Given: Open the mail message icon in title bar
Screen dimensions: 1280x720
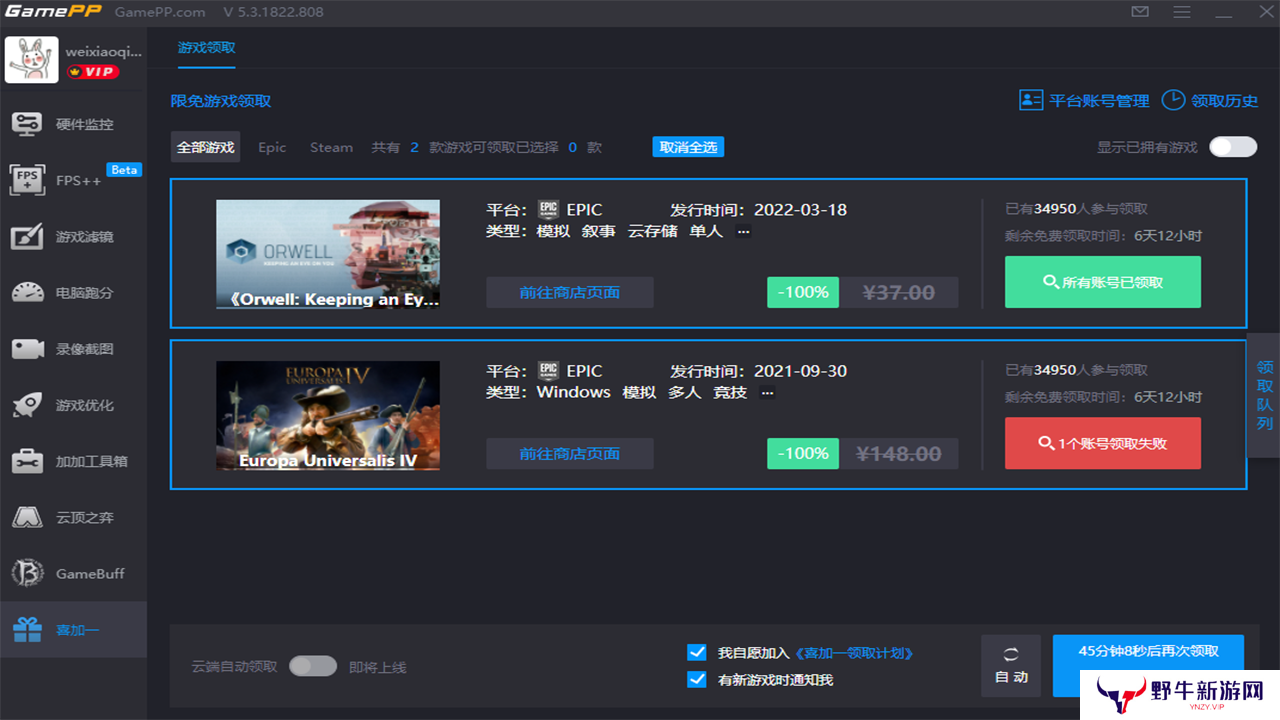Looking at the screenshot, I should click(x=1140, y=12).
